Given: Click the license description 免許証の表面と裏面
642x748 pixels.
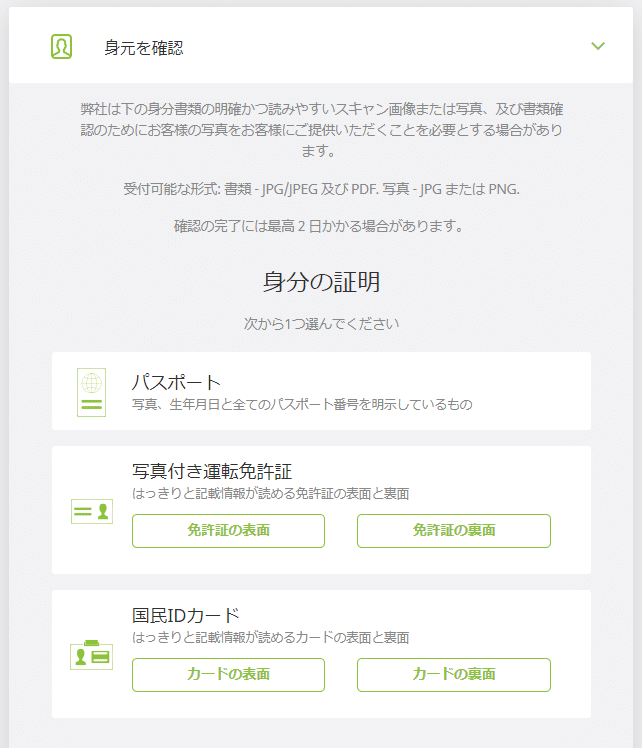Looking at the screenshot, I should click(270, 494).
